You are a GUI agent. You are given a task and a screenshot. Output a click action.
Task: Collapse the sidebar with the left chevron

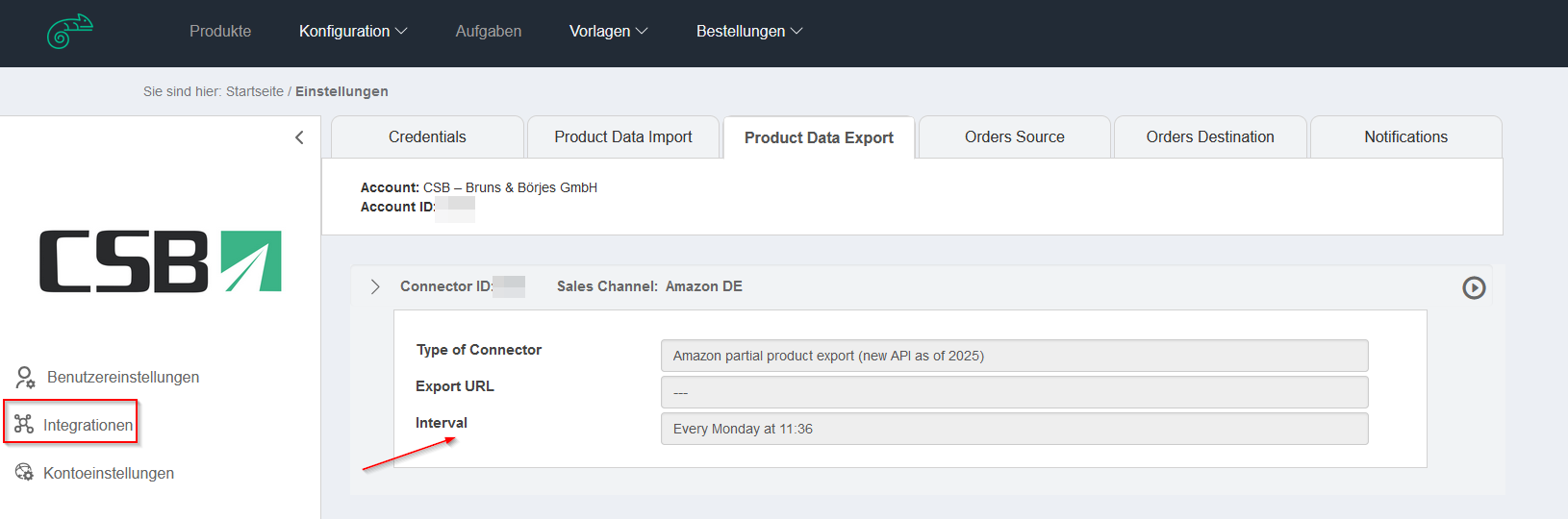pyautogui.click(x=299, y=137)
